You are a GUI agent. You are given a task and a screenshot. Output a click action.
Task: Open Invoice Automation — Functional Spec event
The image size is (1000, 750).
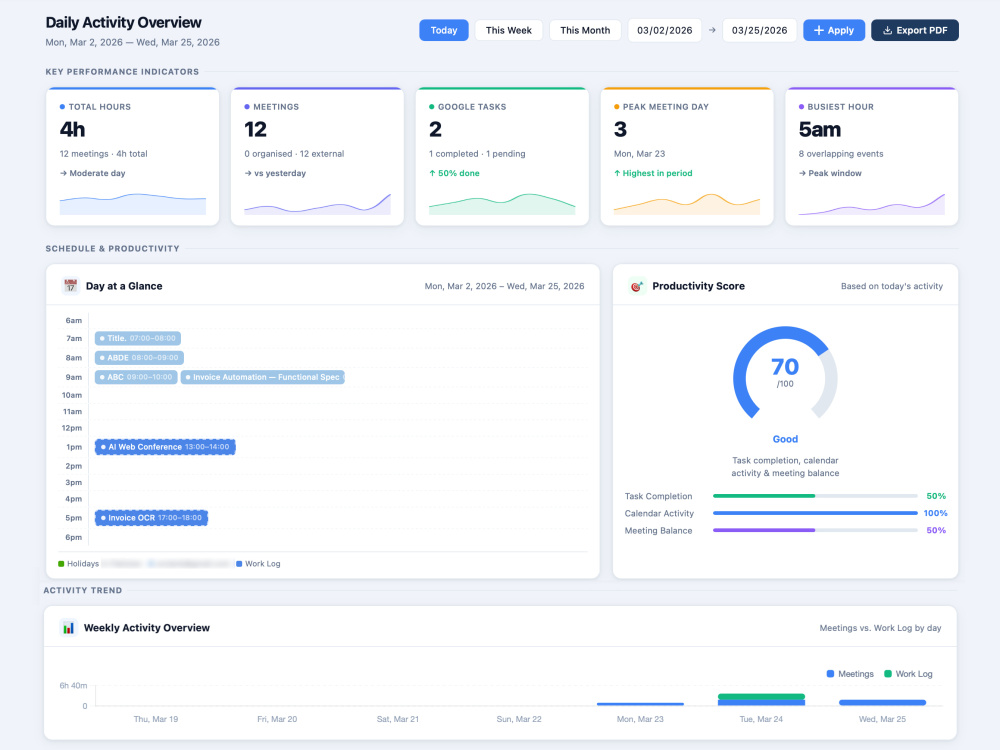coord(263,377)
